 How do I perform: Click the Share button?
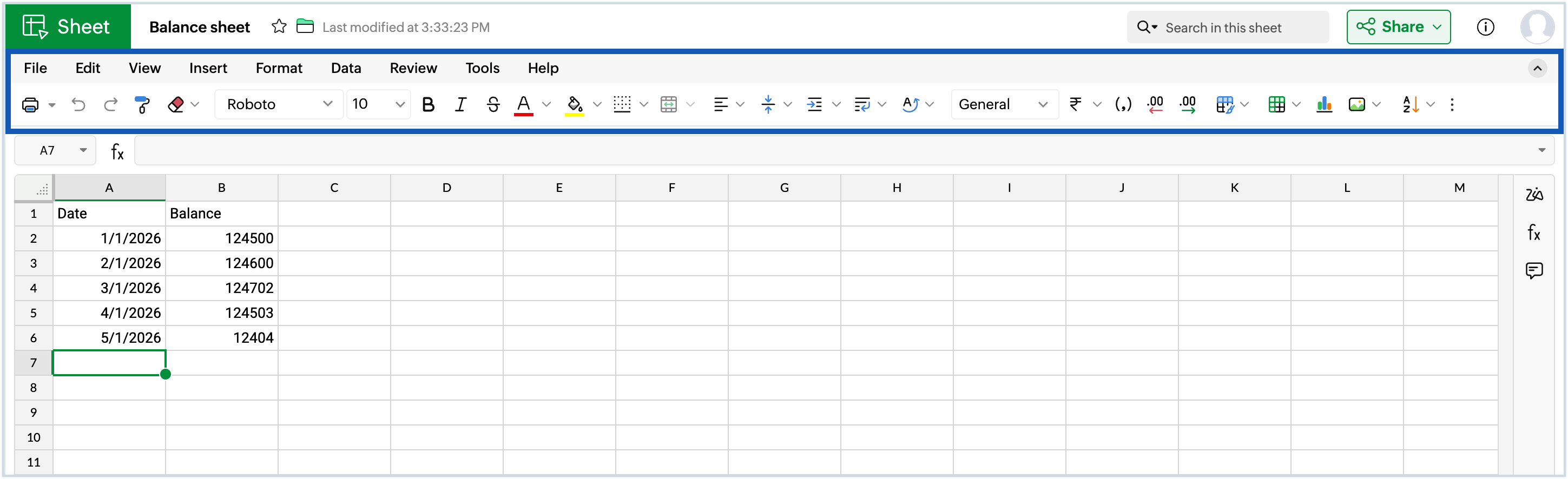1398,26
